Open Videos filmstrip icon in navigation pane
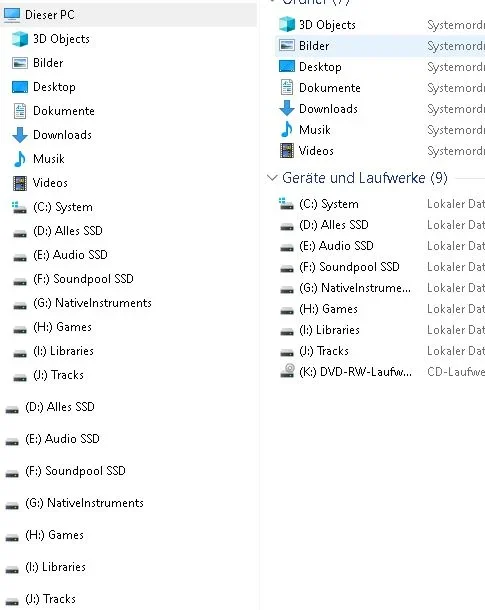Screen dimensions: 485x610 coord(20,183)
